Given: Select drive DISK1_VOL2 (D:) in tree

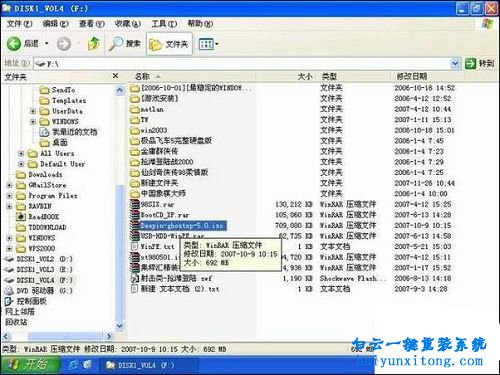Looking at the screenshot, I should coord(38,259).
